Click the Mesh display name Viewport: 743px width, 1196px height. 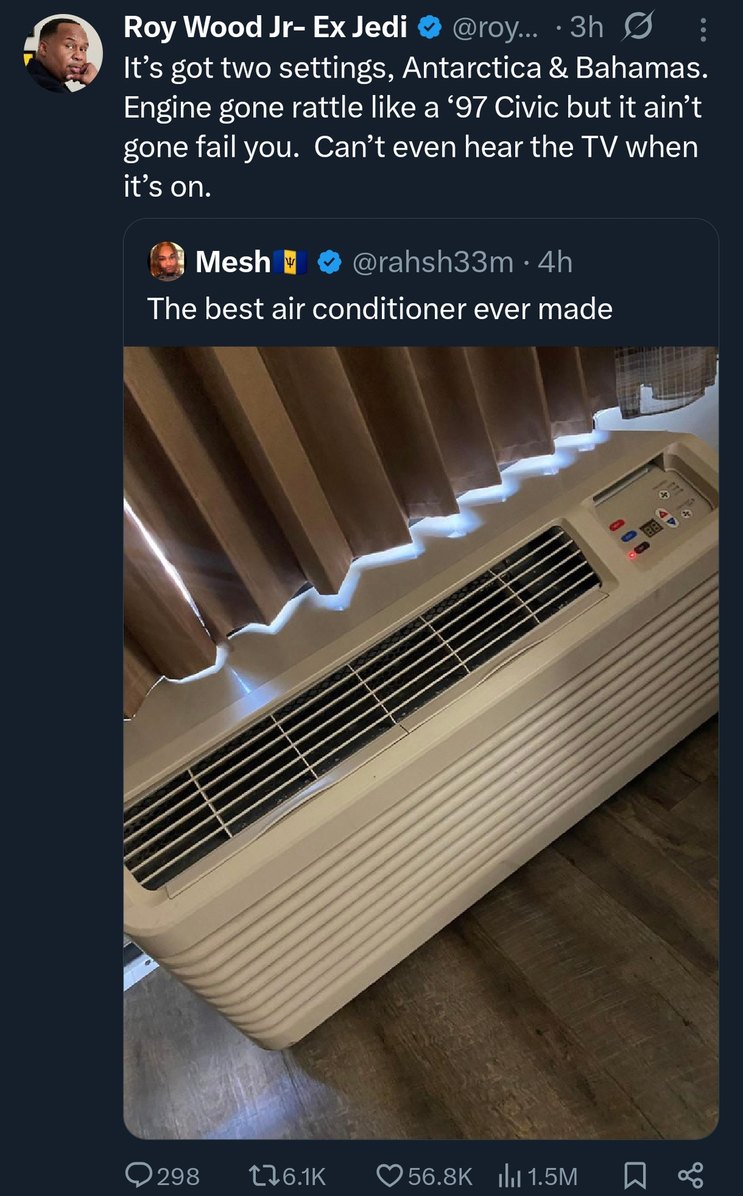coord(233,262)
